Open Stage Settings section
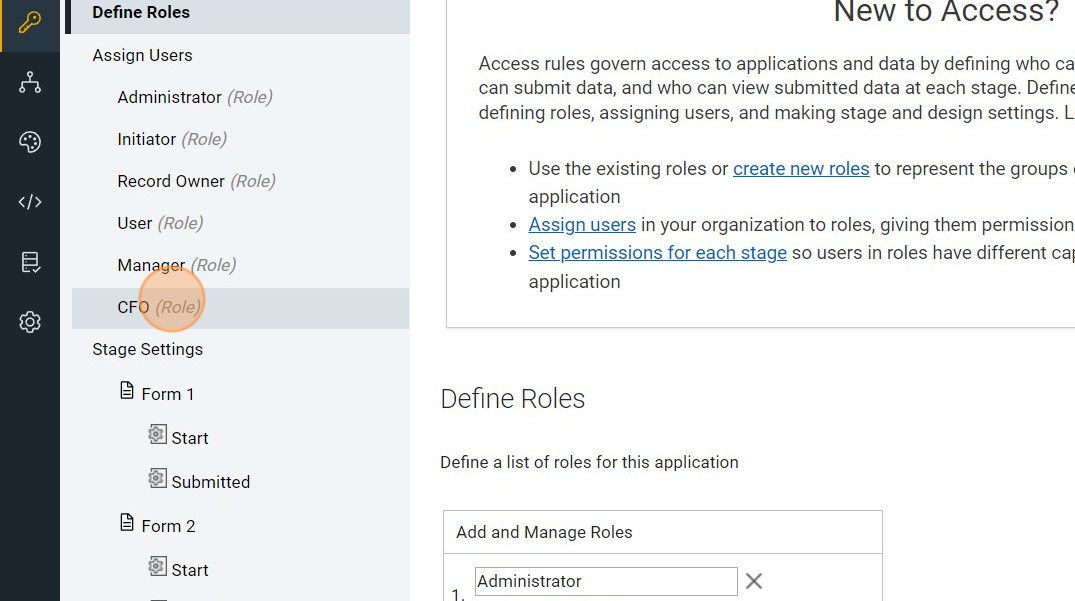This screenshot has height=601, width=1075. [147, 350]
